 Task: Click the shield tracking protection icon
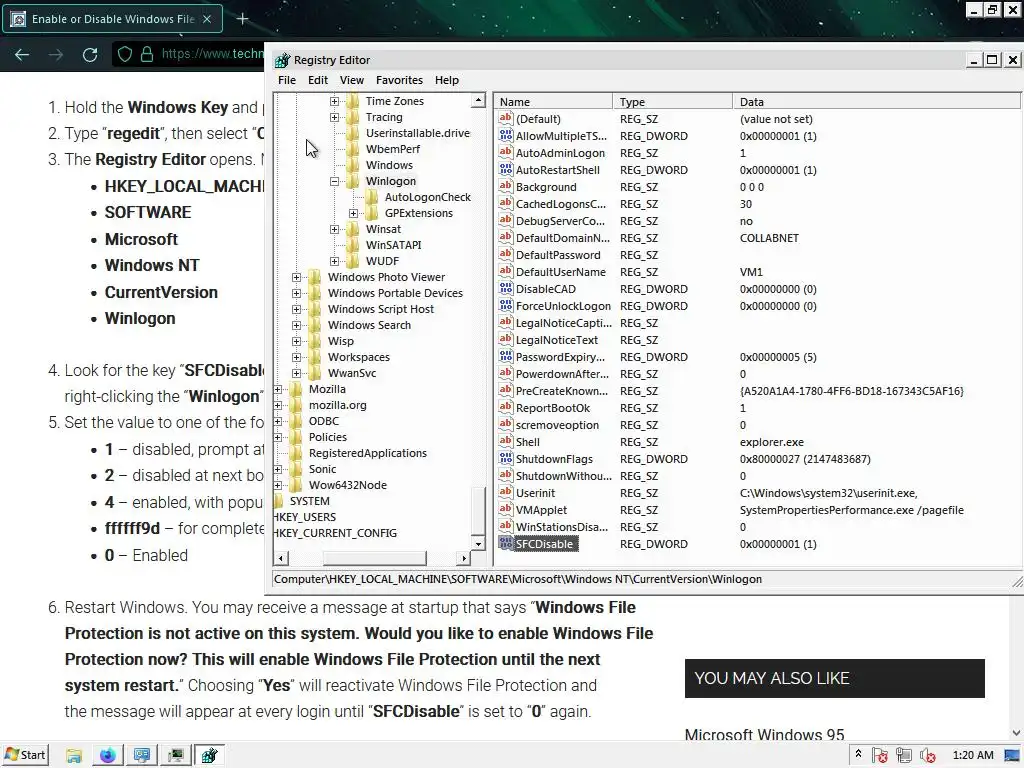click(125, 54)
